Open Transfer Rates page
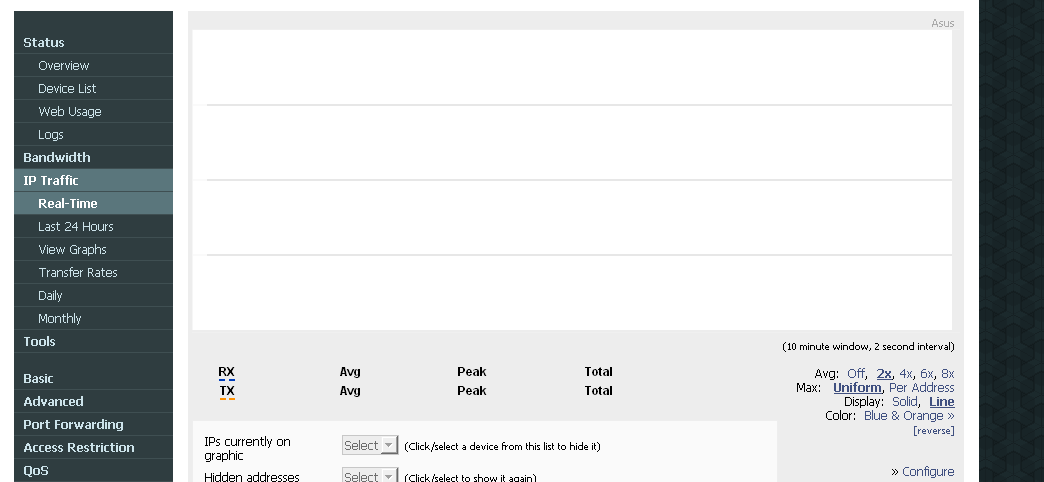 pos(77,272)
